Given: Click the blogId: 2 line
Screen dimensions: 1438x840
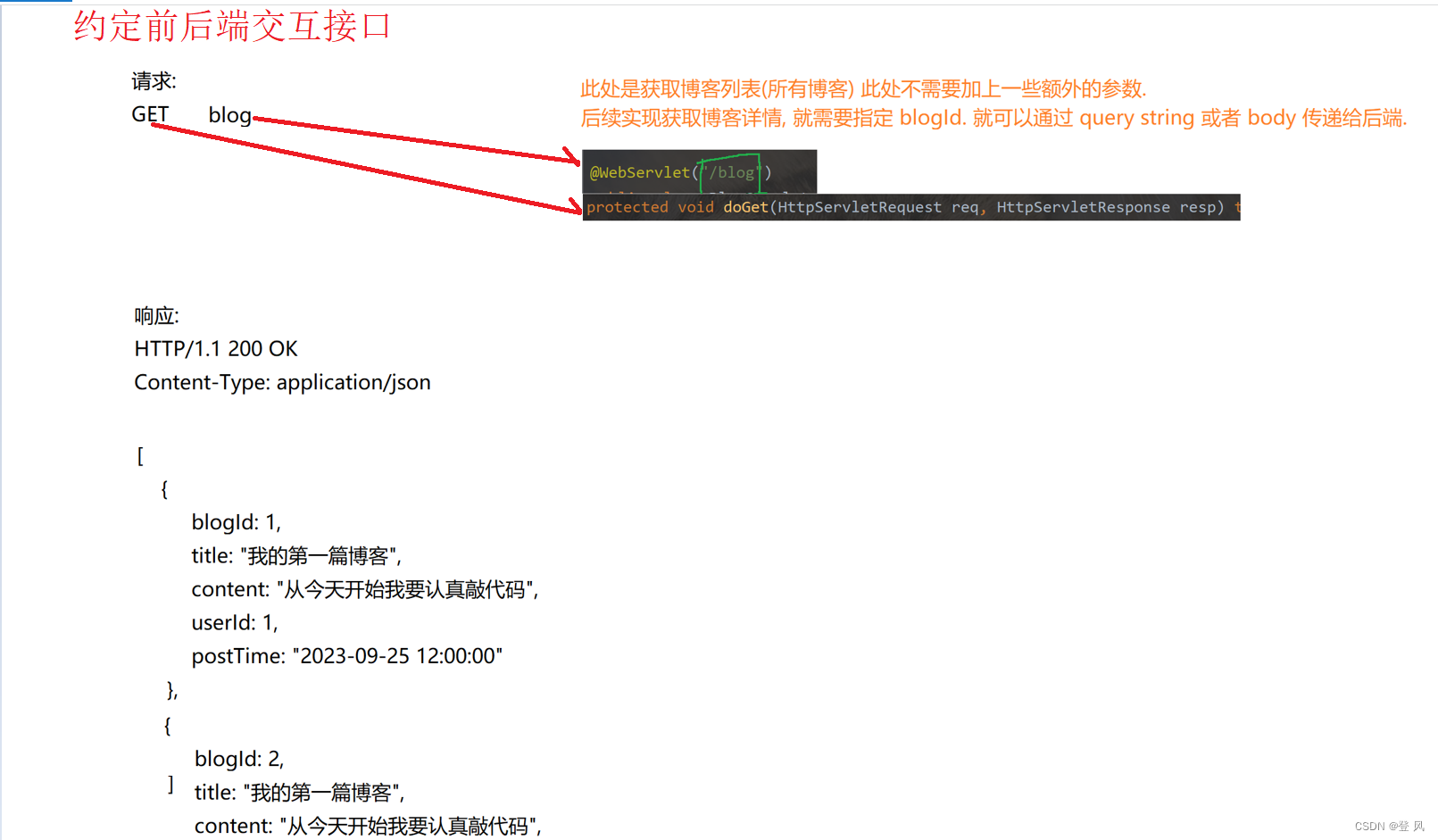Looking at the screenshot, I should [239, 759].
